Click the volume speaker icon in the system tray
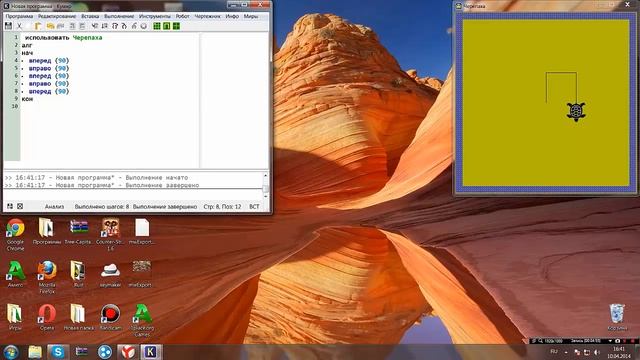This screenshot has width=640, height=360. (x=597, y=352)
